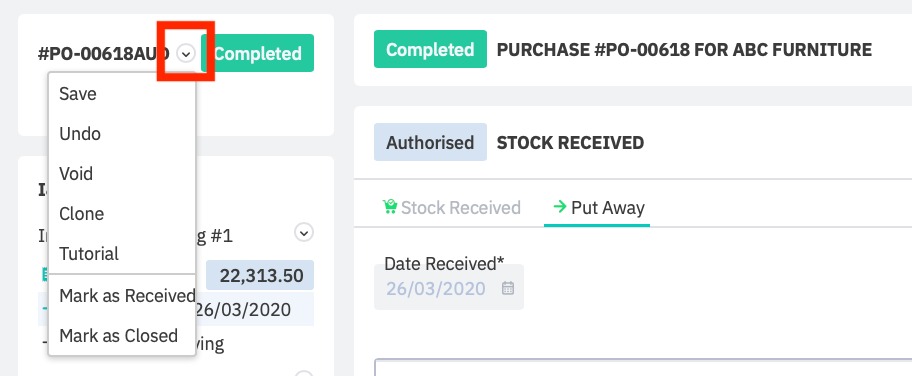Viewport: 912px width, 376px height.
Task: Click the Authorised status badge
Action: pyautogui.click(x=430, y=142)
